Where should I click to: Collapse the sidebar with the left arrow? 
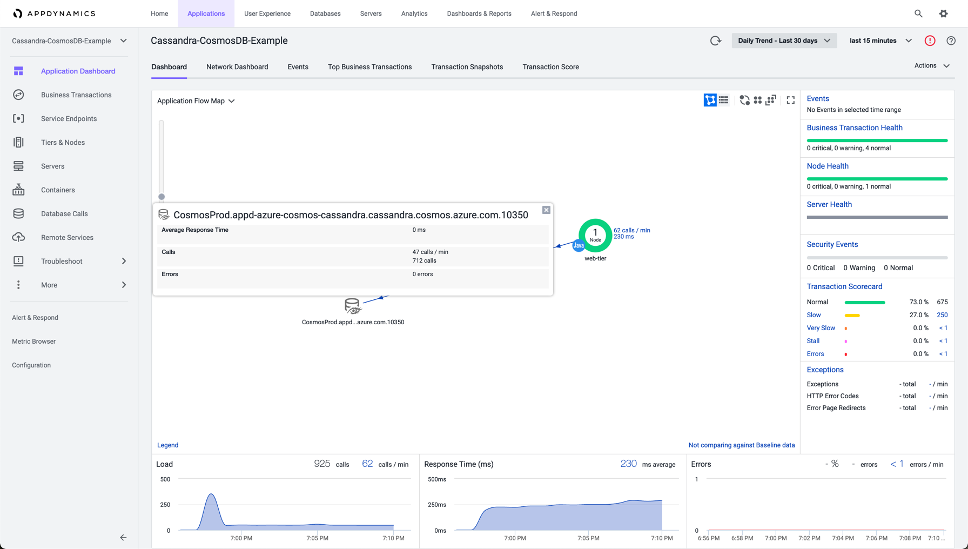coord(123,537)
